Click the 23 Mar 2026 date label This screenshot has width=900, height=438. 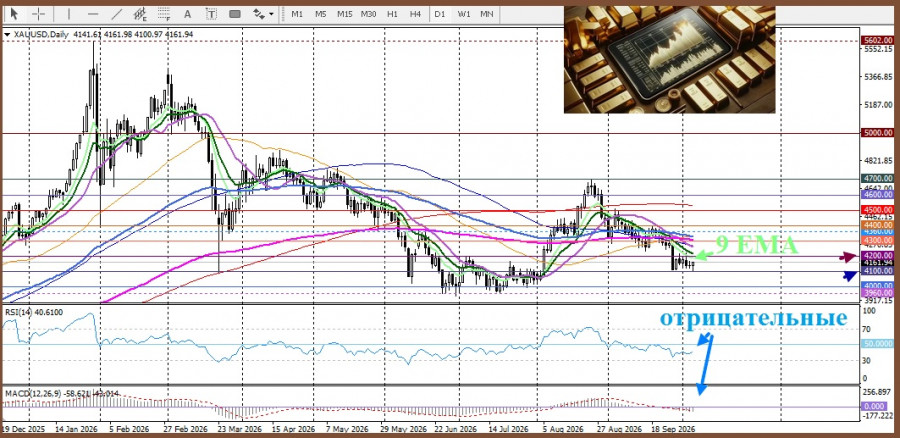pyautogui.click(x=238, y=429)
